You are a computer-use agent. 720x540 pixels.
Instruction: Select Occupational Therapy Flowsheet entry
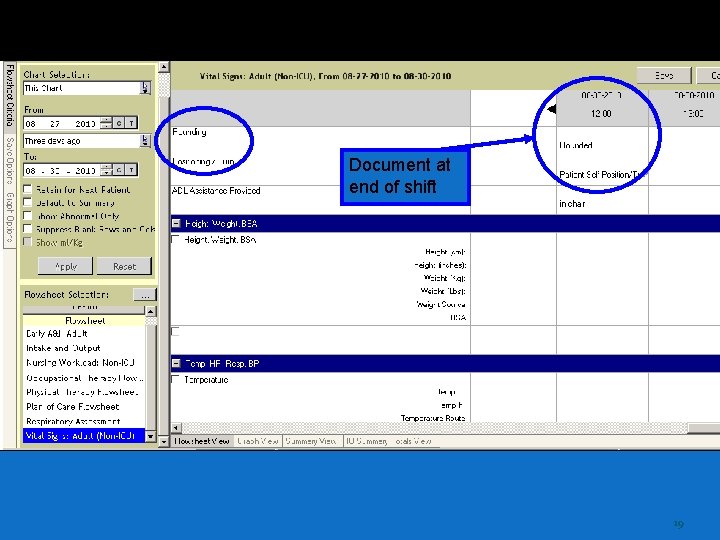coord(84,378)
